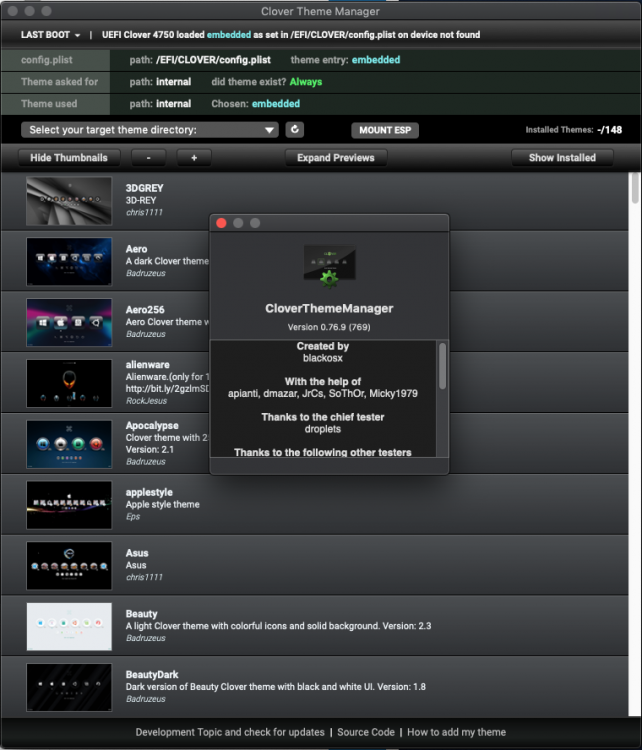
Task: Open the alienware theme thumbnail
Action: (x=69, y=383)
